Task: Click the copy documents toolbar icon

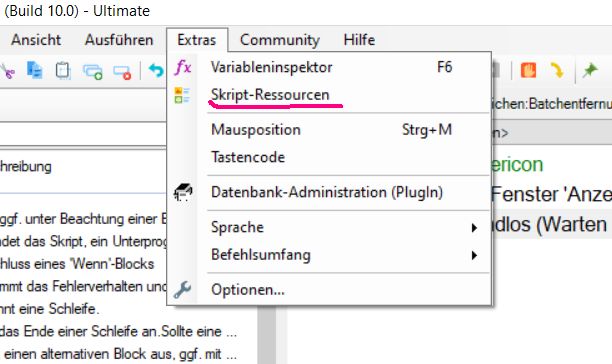Action: tap(34, 70)
